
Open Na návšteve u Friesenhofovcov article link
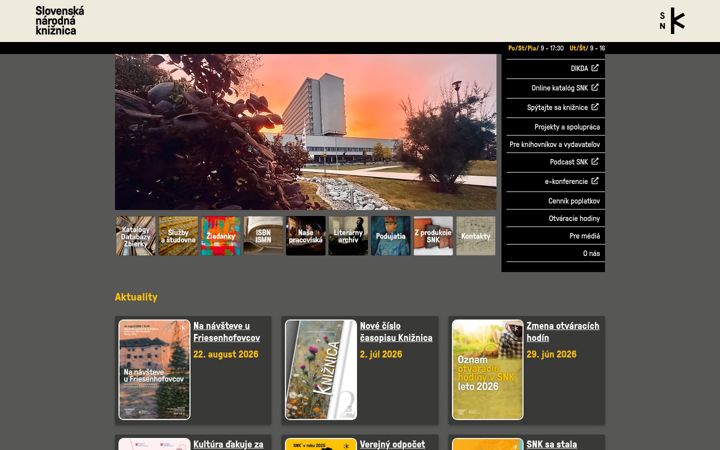pos(226,332)
